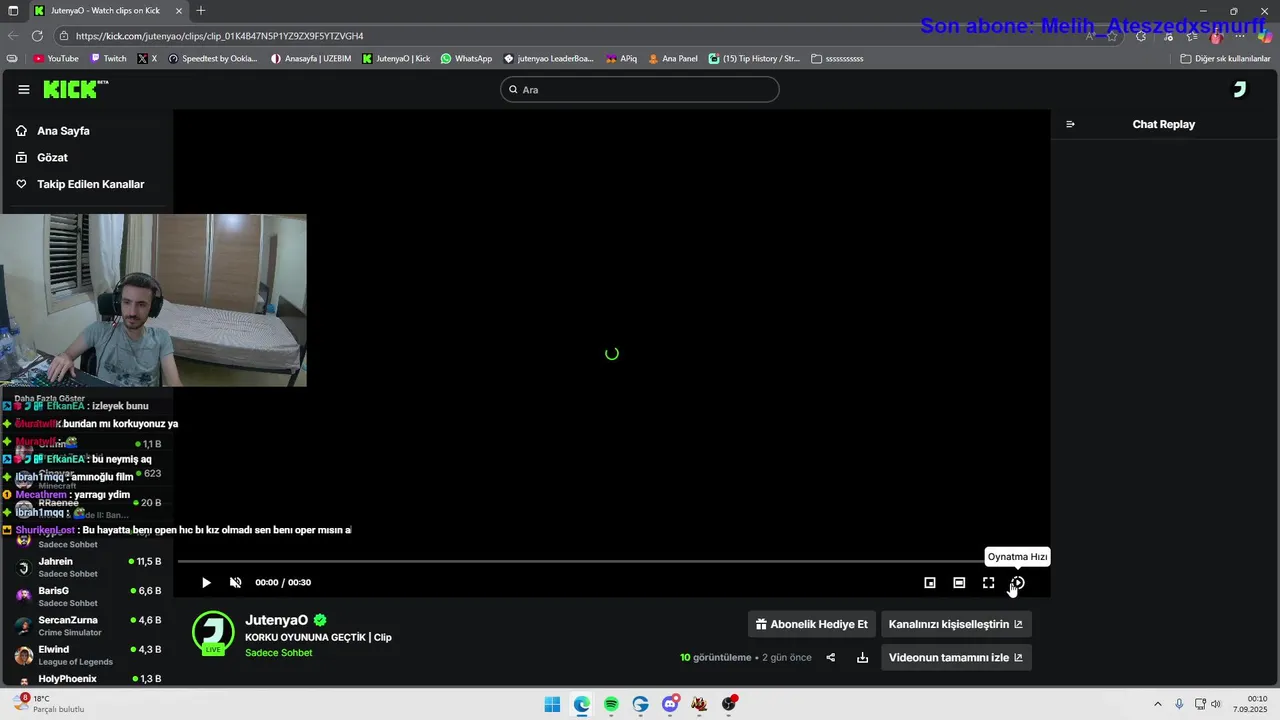Open the profile avatar in Kick header

(1240, 90)
